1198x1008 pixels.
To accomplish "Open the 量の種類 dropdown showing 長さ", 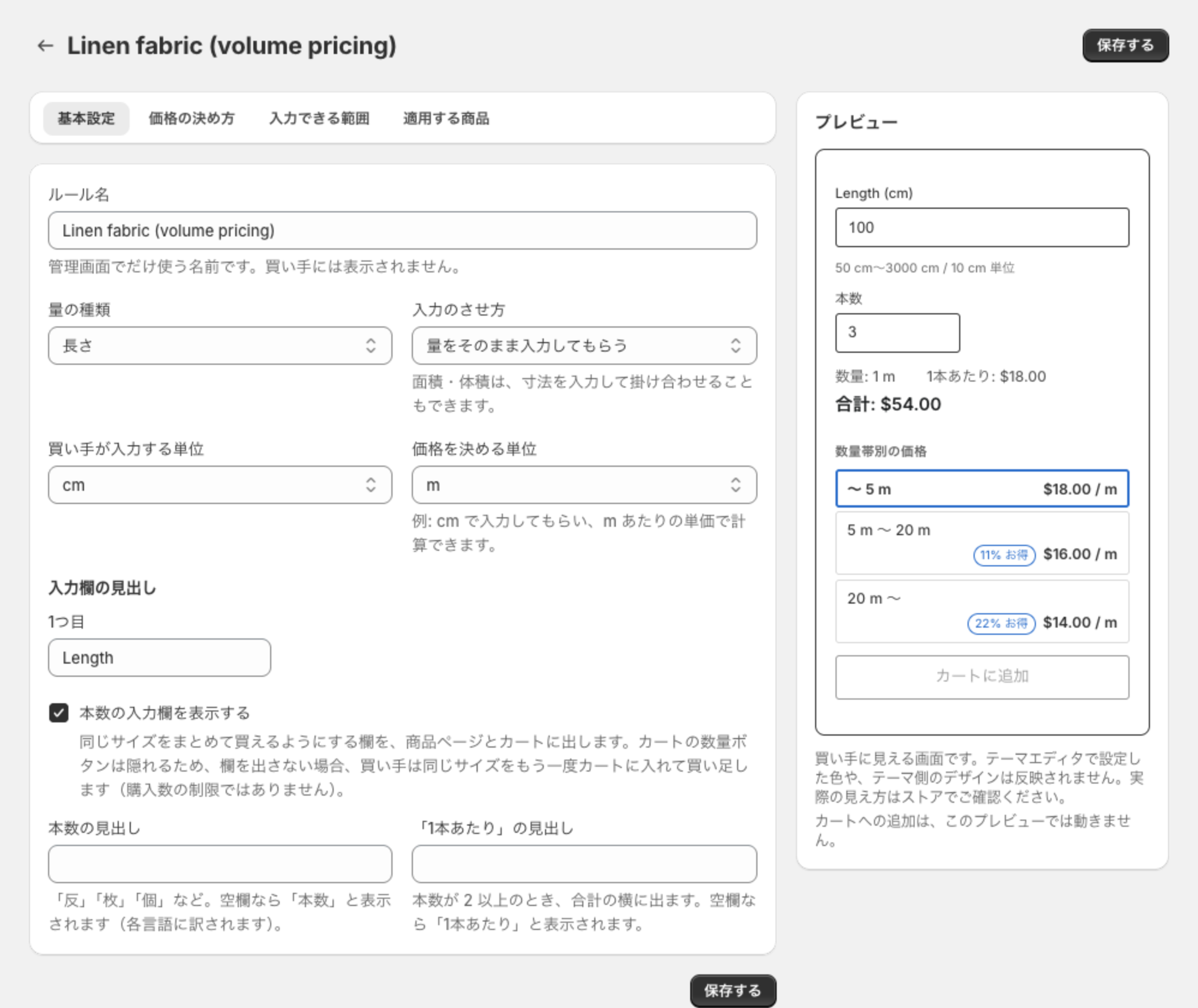I will pyautogui.click(x=220, y=346).
